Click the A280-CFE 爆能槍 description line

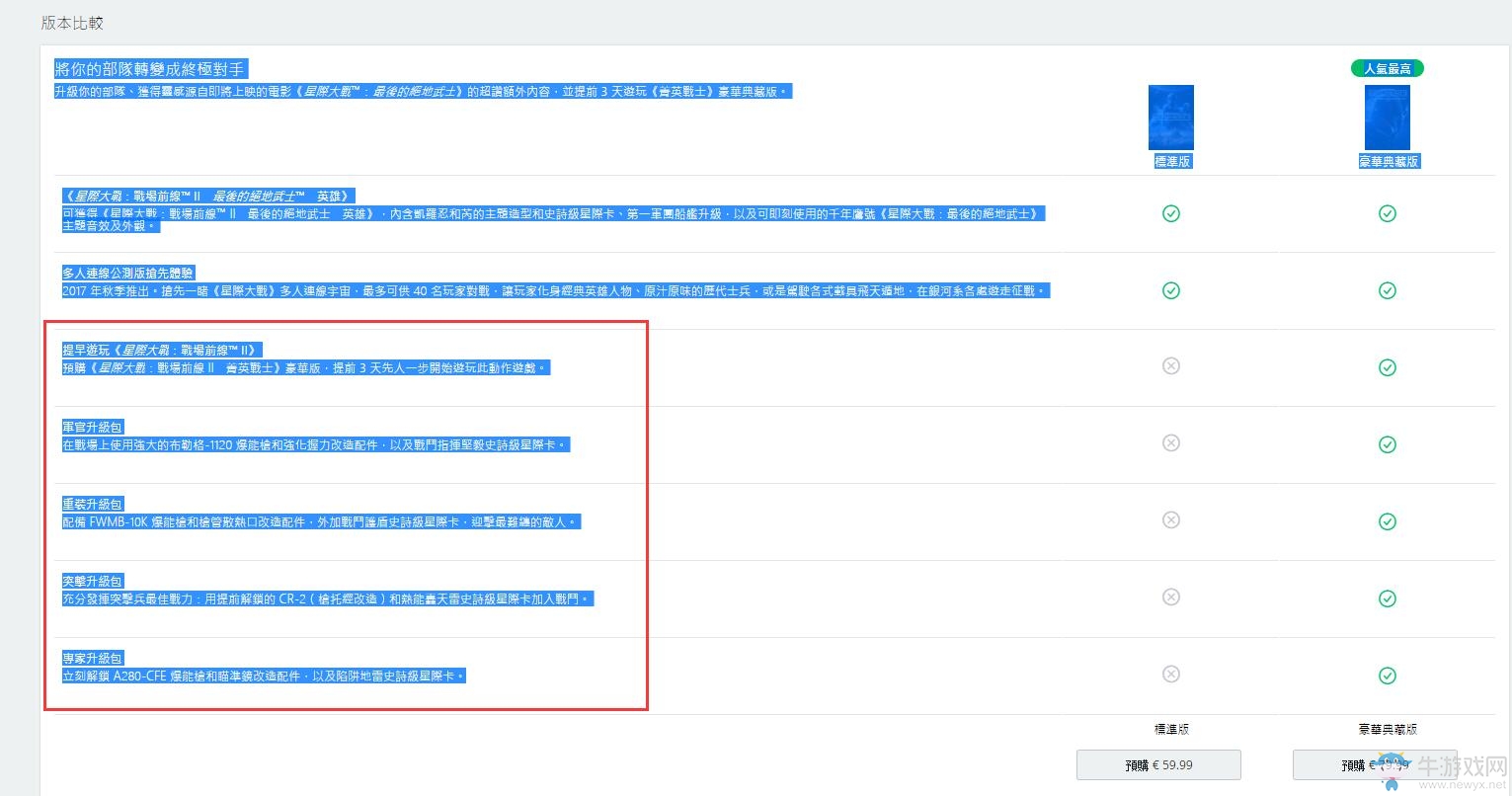pos(264,676)
